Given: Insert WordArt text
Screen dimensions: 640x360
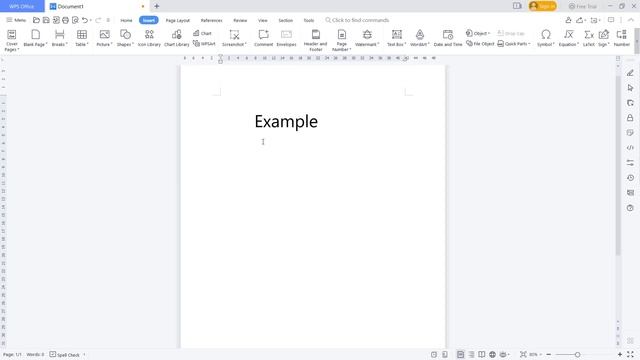Looking at the screenshot, I should 420,38.
